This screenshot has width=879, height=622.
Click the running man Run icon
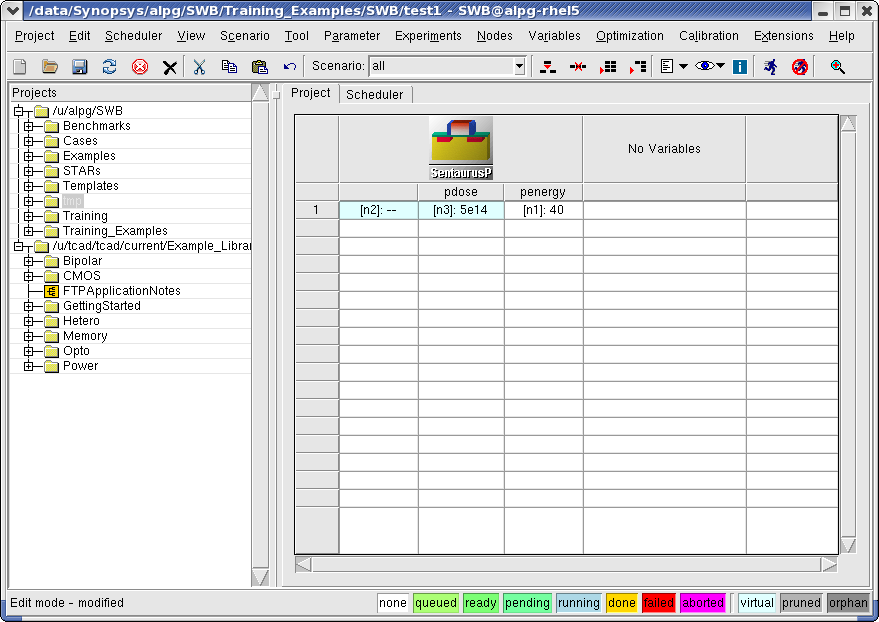[x=770, y=67]
